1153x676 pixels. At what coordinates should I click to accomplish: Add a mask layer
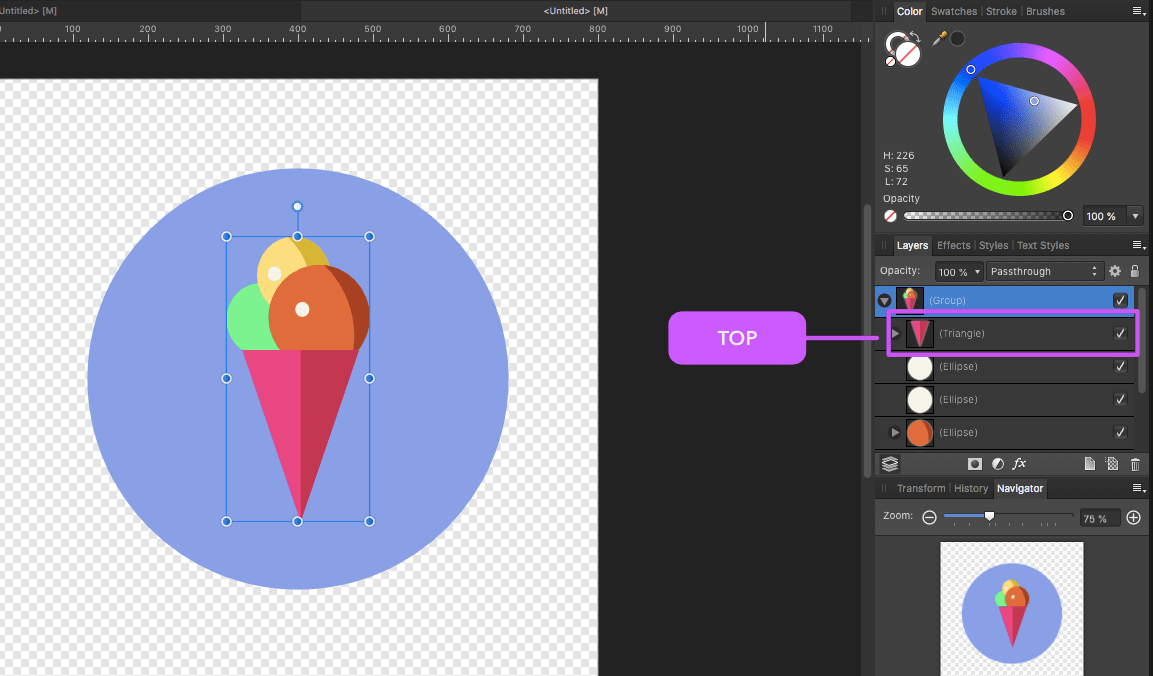(974, 464)
